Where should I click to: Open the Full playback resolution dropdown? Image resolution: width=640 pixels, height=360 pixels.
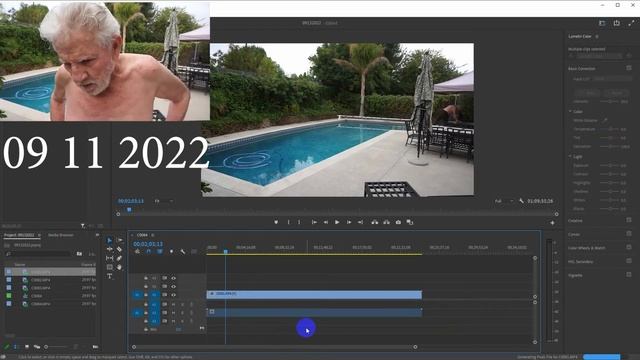pyautogui.click(x=504, y=201)
